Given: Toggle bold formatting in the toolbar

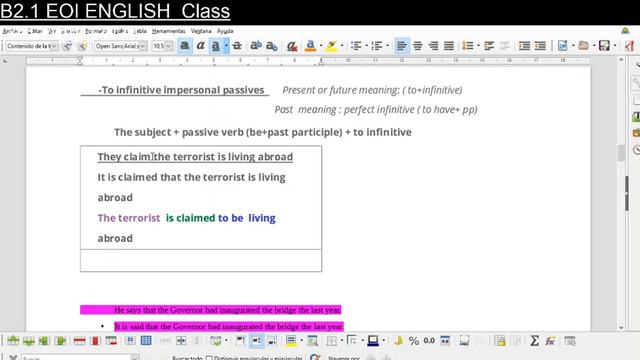Looking at the screenshot, I should [184, 46].
